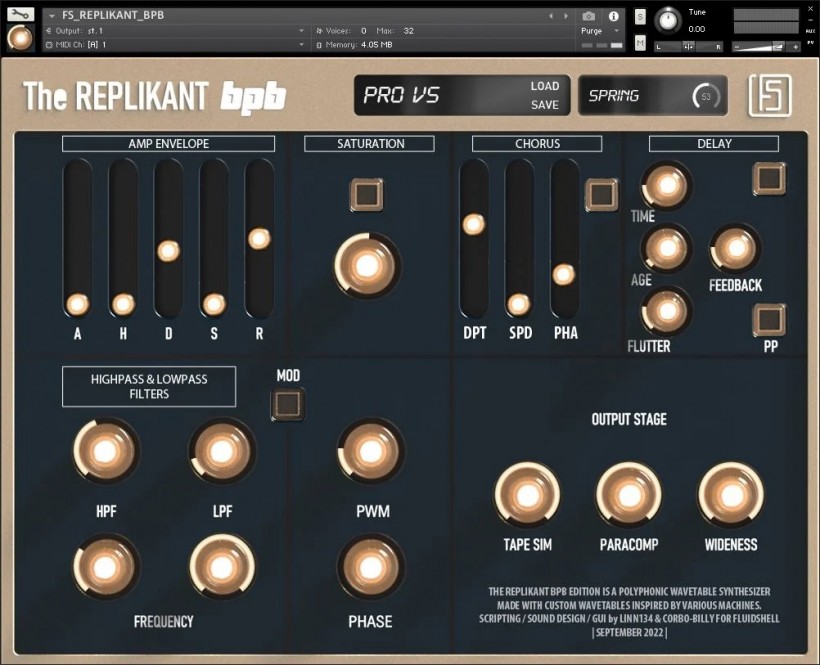Click the FS Fluidshell logo icon
The width and height of the screenshot is (820, 665).
770,96
